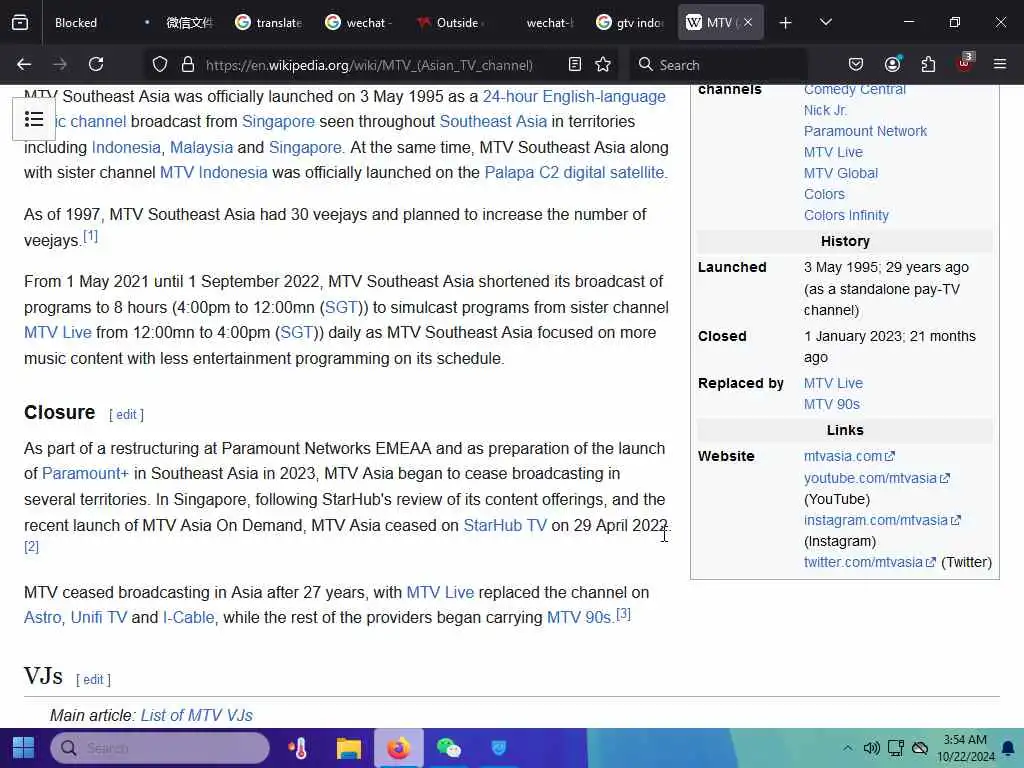Screen dimensions: 1024x768
Task: Switch to the translate Google tab
Action: point(270,23)
